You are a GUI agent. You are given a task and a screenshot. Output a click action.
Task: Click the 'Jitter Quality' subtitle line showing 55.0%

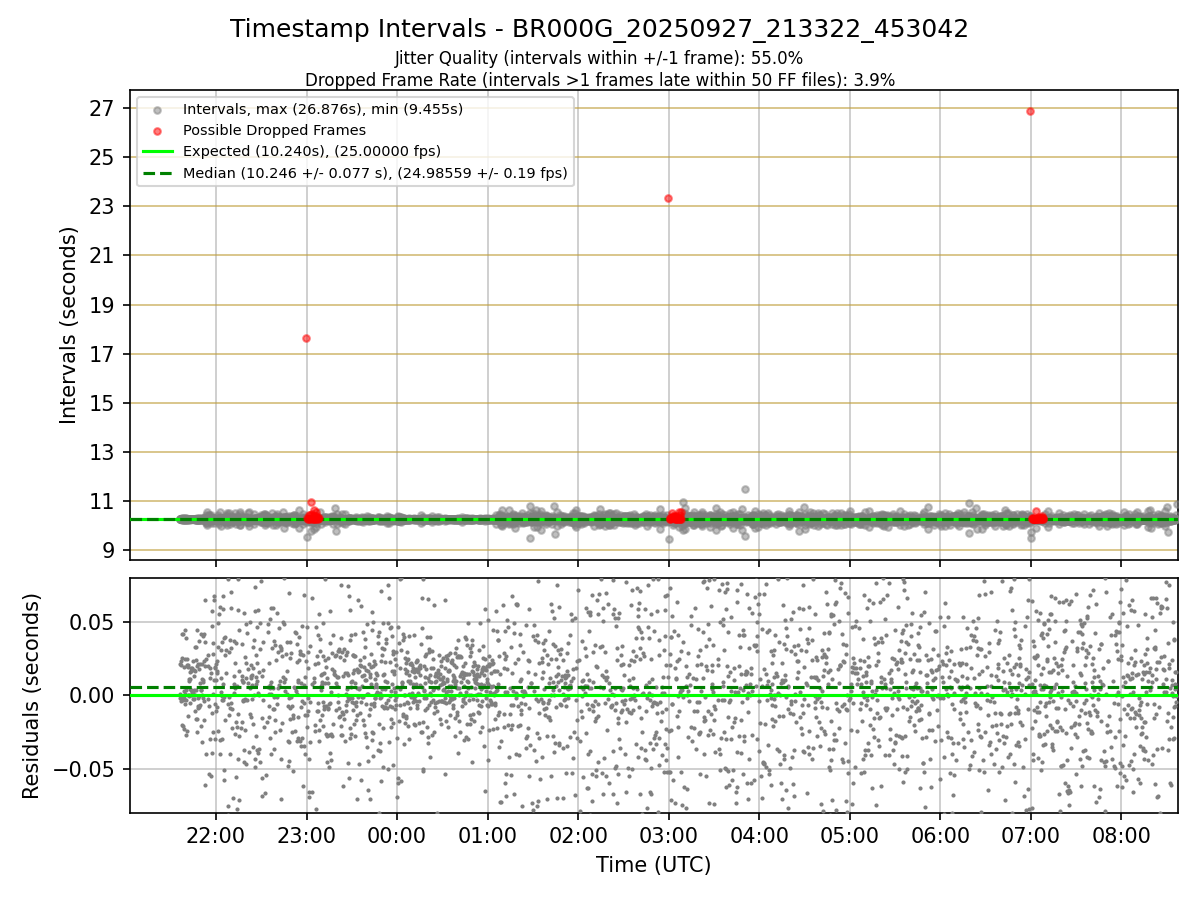click(599, 58)
